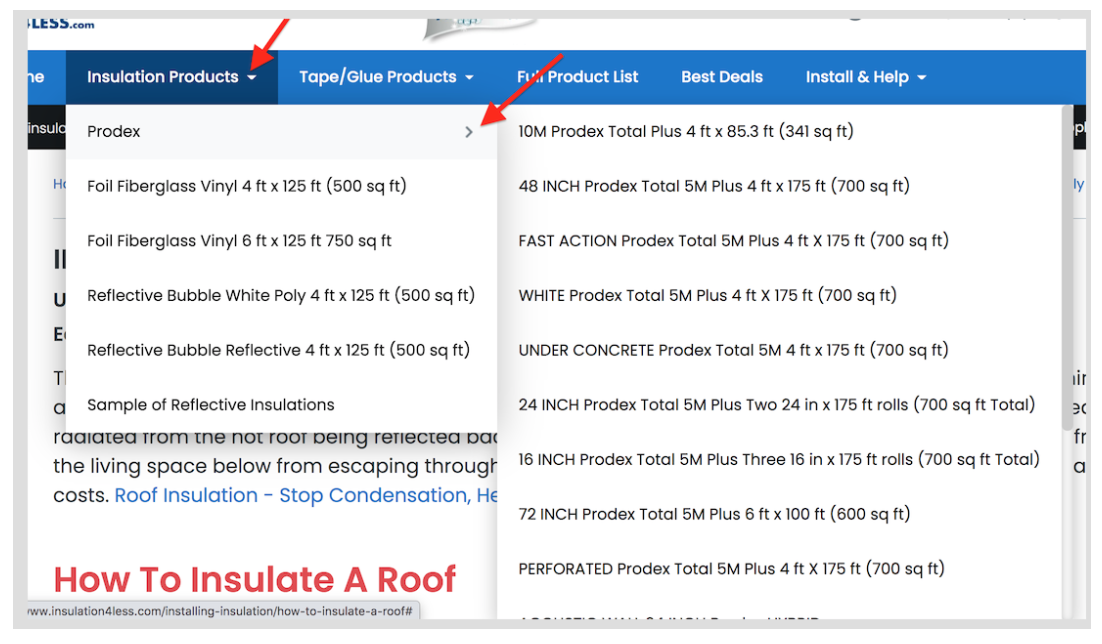Open 48 INCH Prodex Total 5M Plus

click(x=714, y=186)
